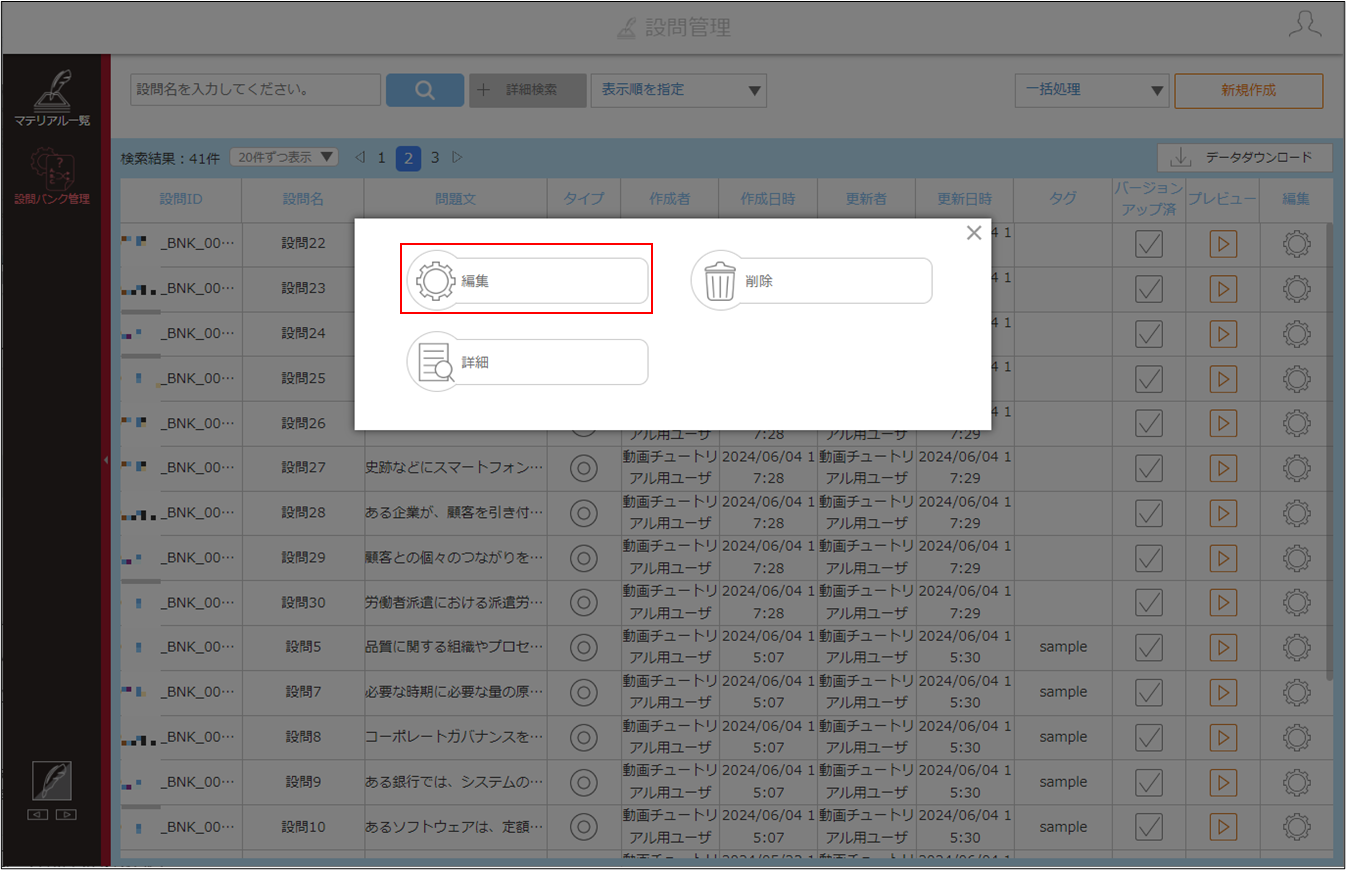Open マテリアル一覧 in the sidebar
The height and width of the screenshot is (870, 1346).
(52, 98)
